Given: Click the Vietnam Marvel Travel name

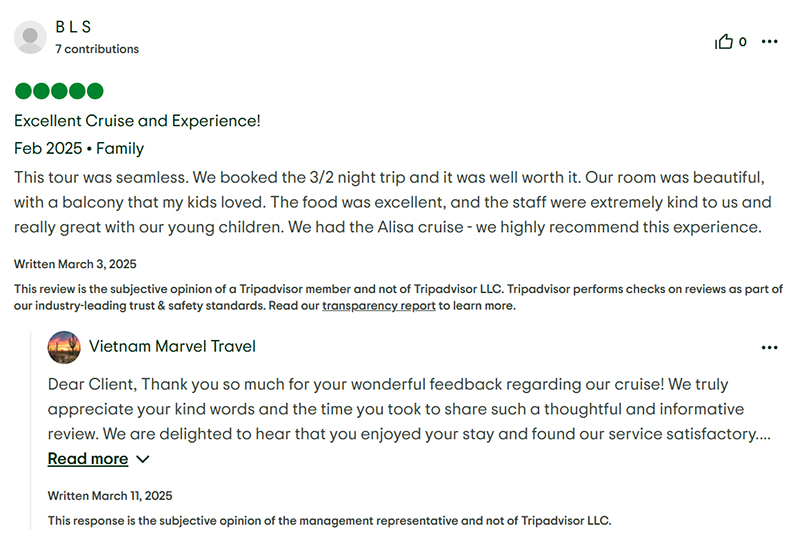Looking at the screenshot, I should point(172,346).
